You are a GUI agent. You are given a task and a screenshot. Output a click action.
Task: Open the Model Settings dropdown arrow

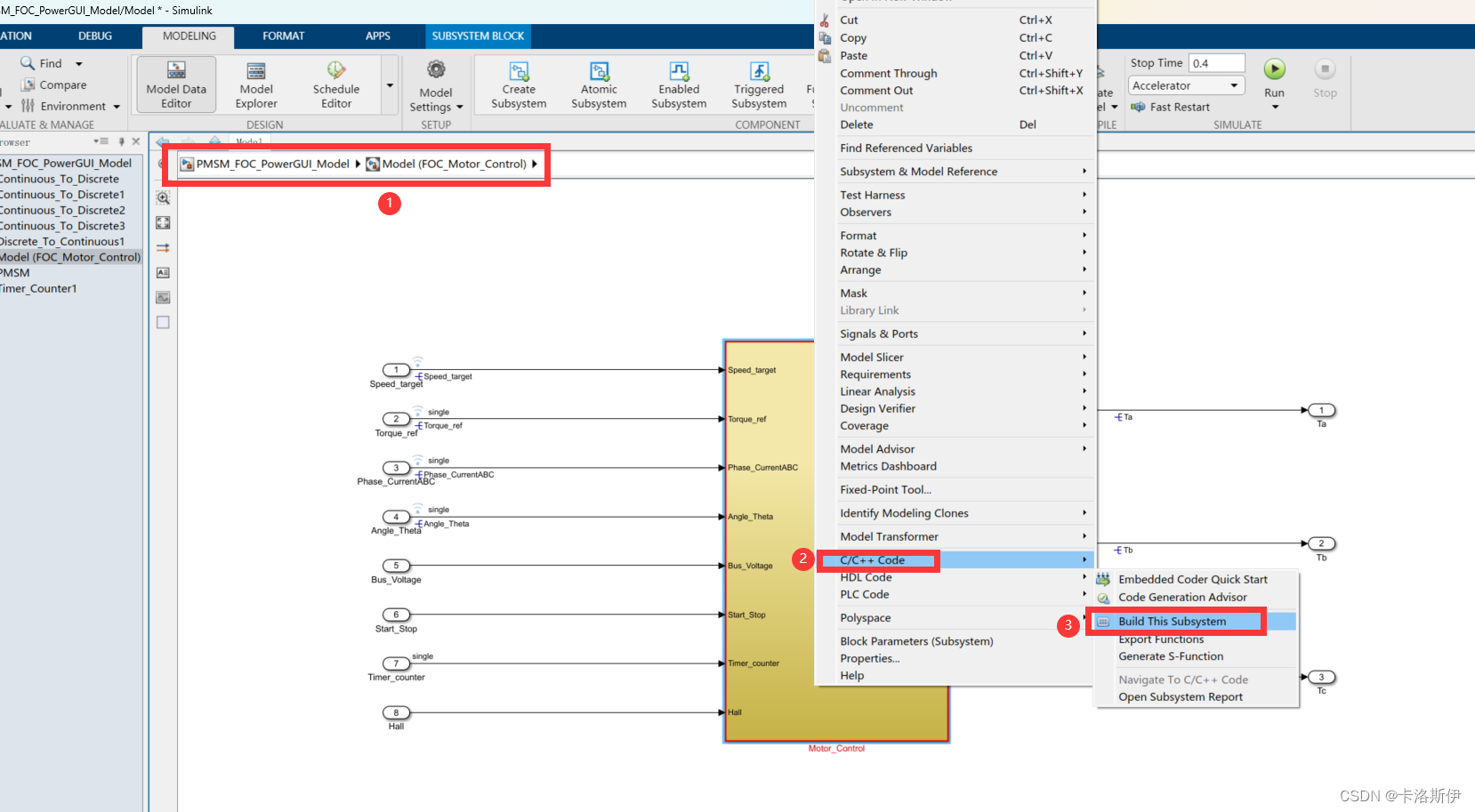click(460, 108)
